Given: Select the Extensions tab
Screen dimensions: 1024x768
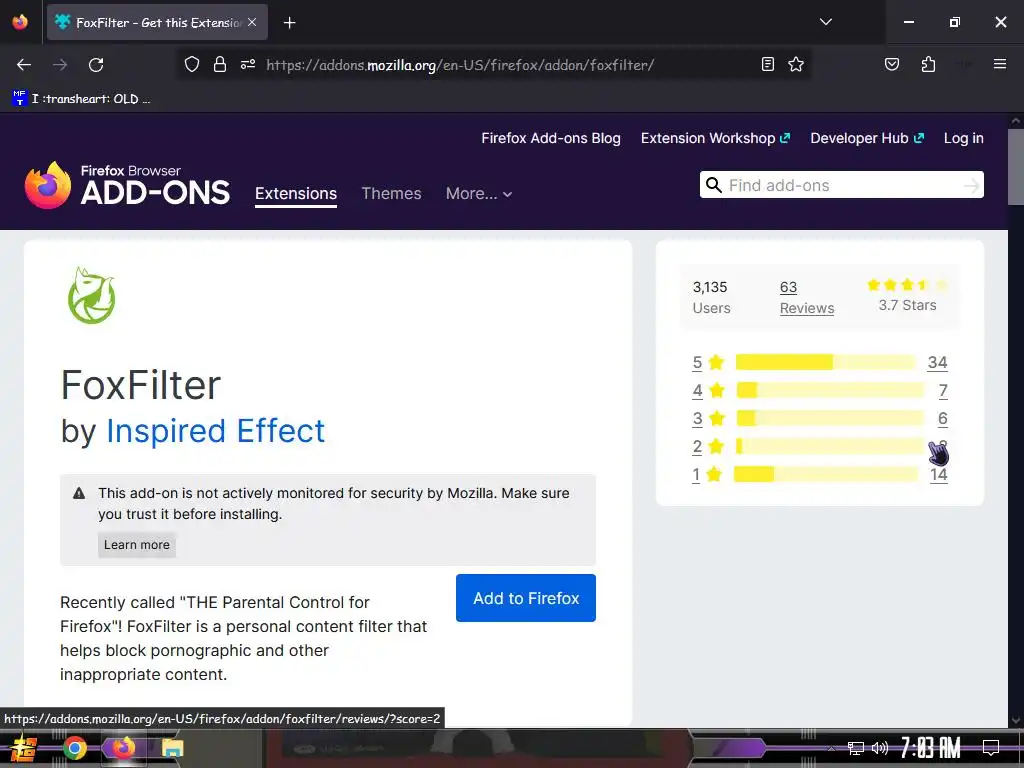Looking at the screenshot, I should [296, 194].
